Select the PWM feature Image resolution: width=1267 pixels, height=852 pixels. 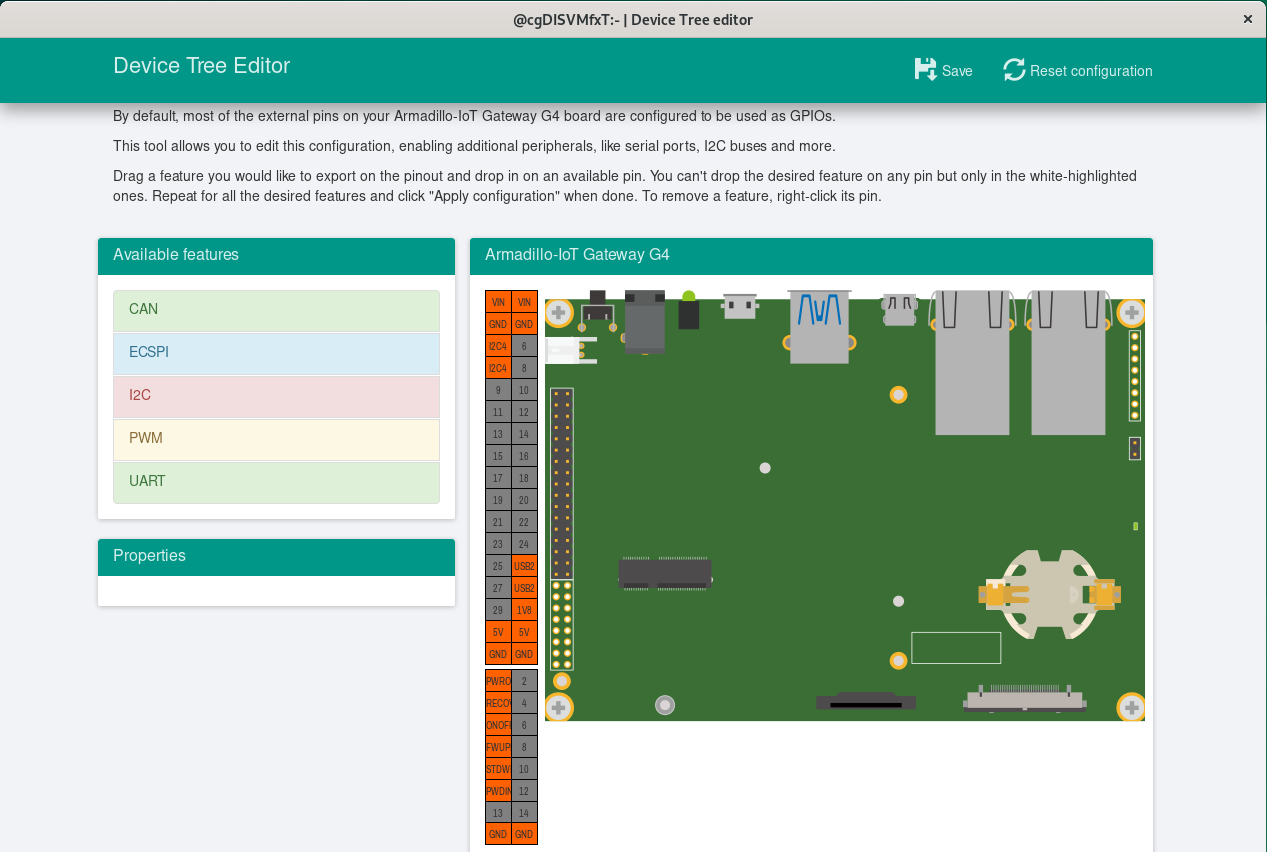(276, 439)
